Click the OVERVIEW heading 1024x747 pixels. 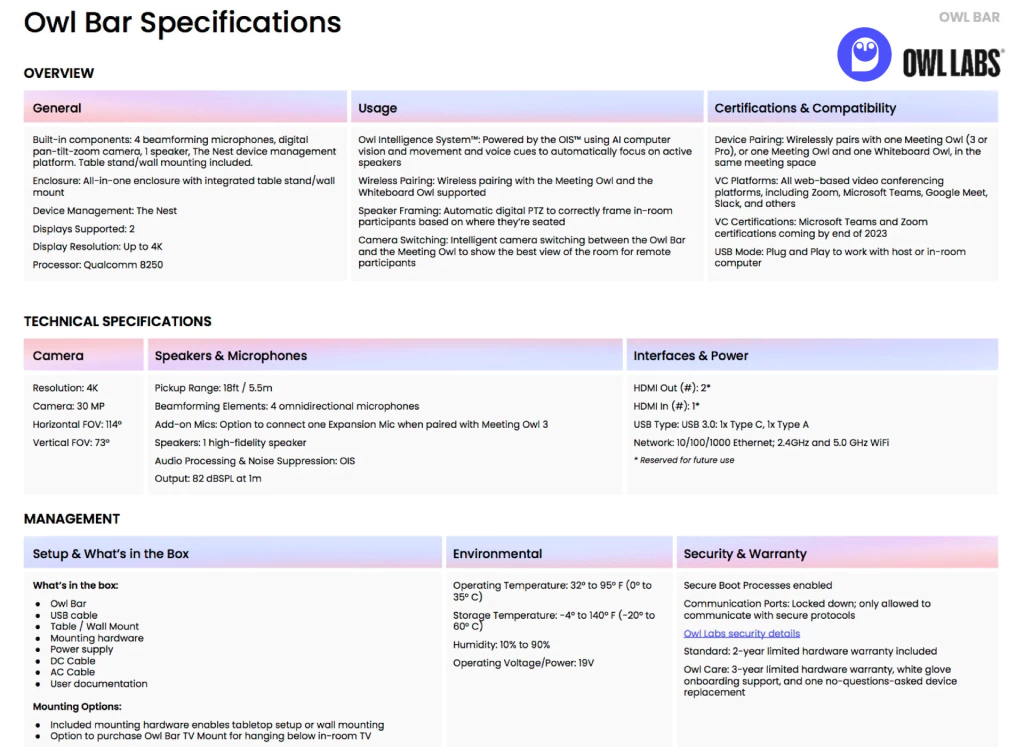point(59,73)
